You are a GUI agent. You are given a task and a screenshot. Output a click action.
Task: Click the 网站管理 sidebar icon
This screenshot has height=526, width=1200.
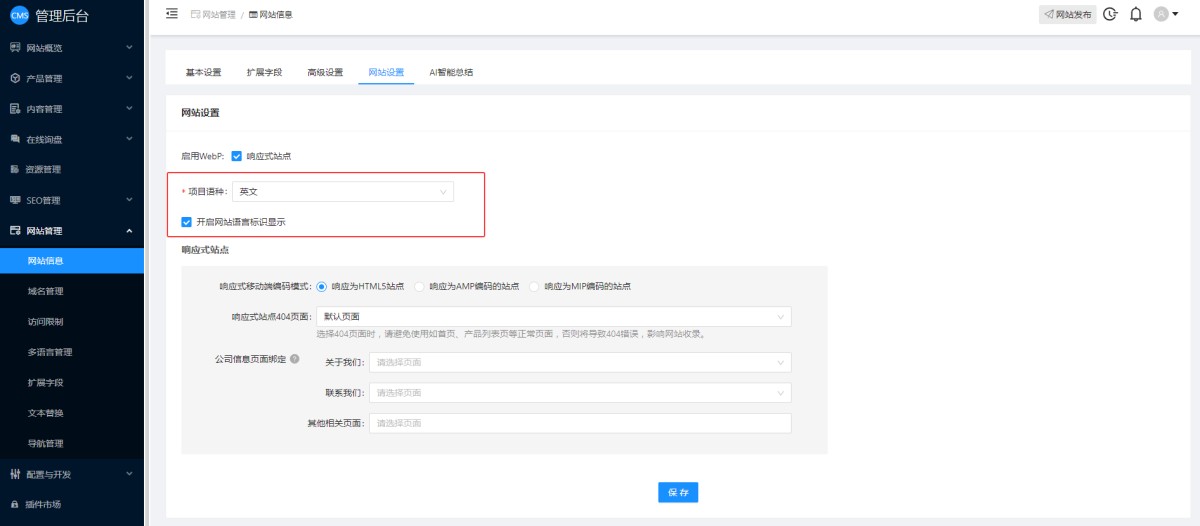tap(15, 230)
